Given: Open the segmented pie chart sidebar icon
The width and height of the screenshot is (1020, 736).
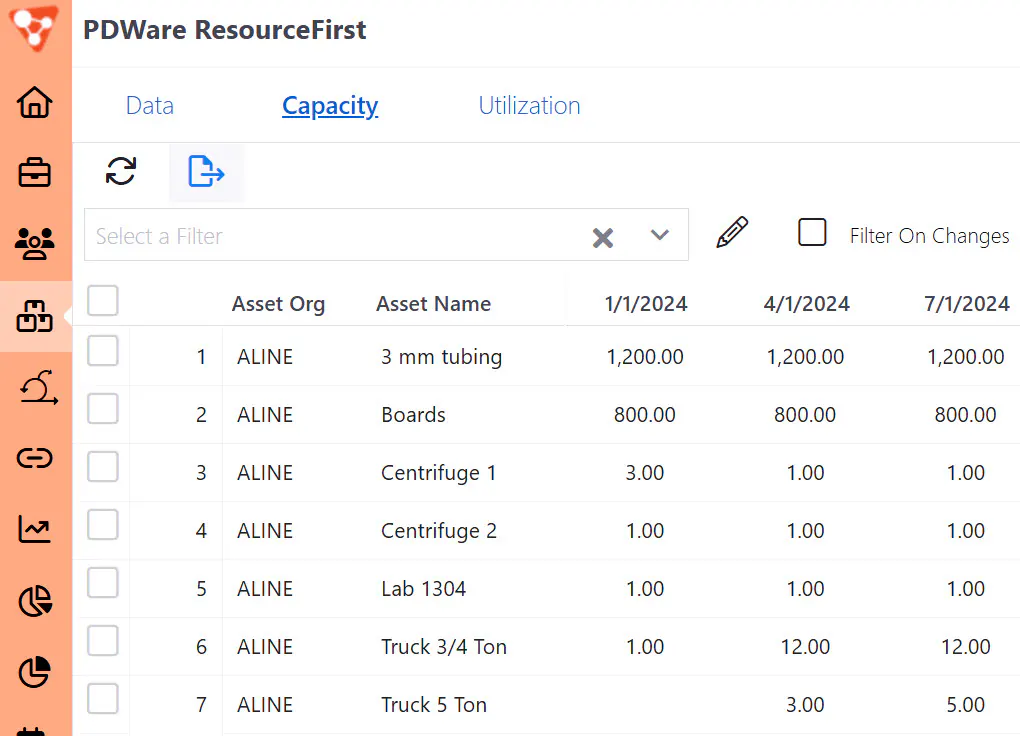Looking at the screenshot, I should (35, 601).
